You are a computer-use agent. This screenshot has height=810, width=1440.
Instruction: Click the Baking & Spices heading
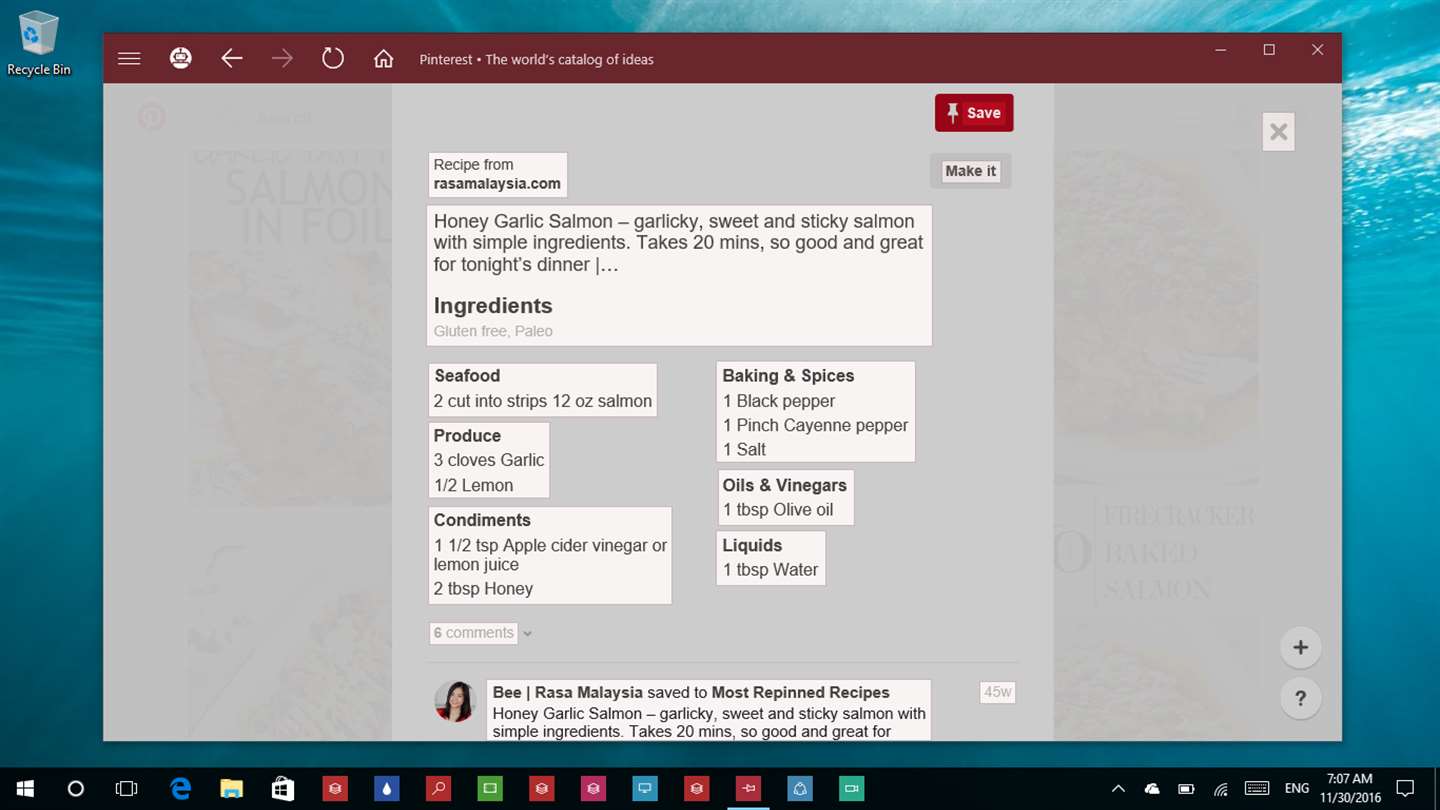pyautogui.click(x=788, y=376)
